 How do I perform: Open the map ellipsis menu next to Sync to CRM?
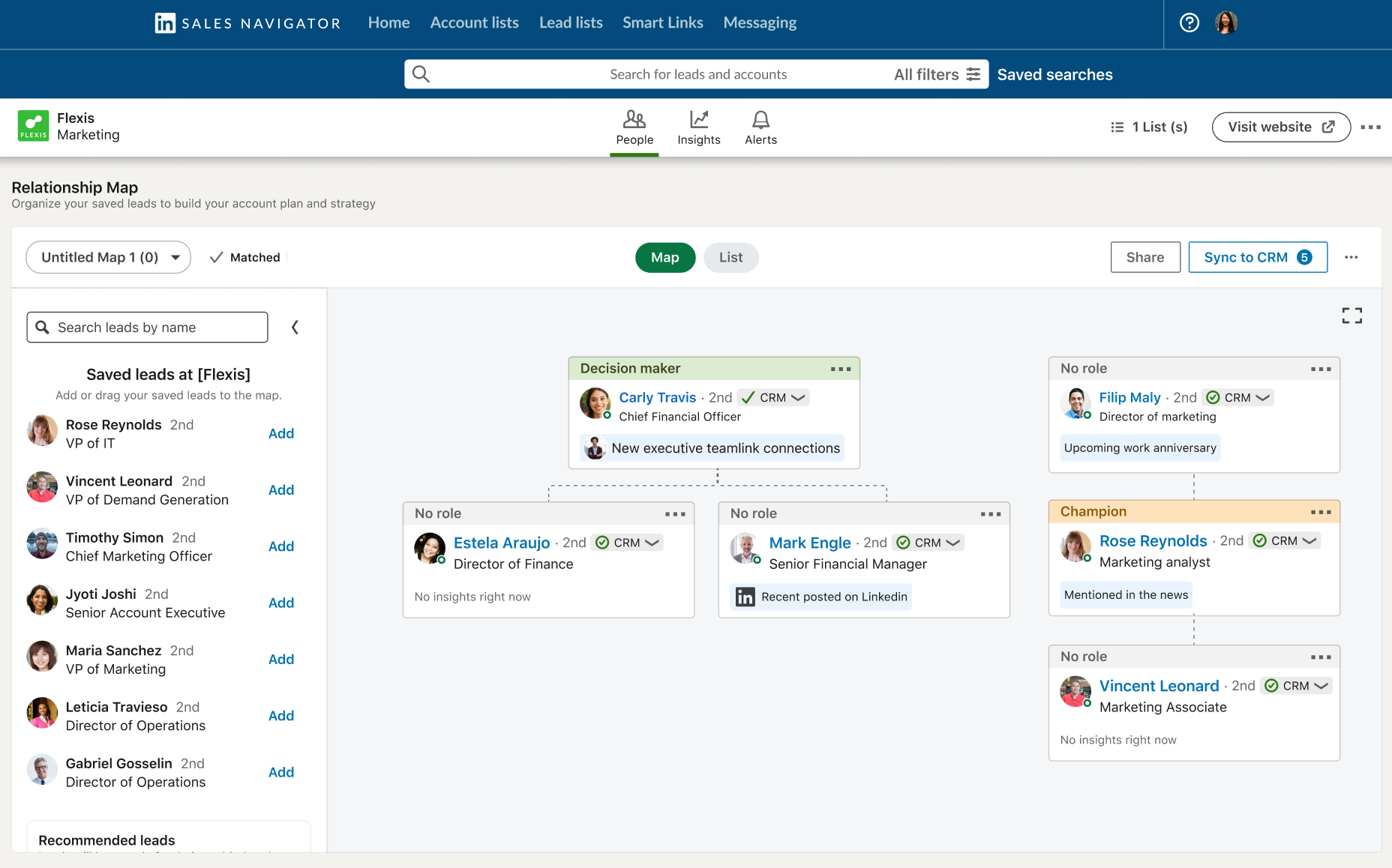(x=1351, y=257)
